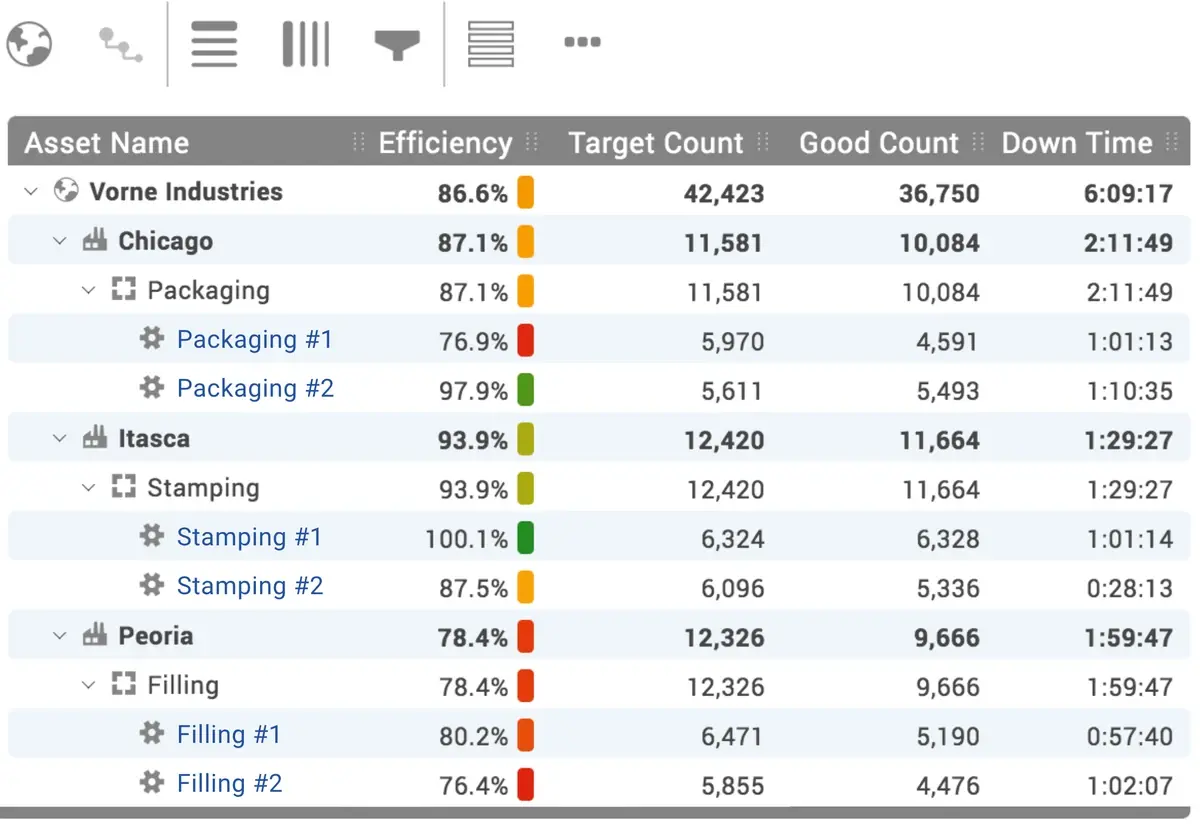This screenshot has width=1200, height=824.
Task: Select the Itasca row label
Action: pyautogui.click(x=154, y=438)
